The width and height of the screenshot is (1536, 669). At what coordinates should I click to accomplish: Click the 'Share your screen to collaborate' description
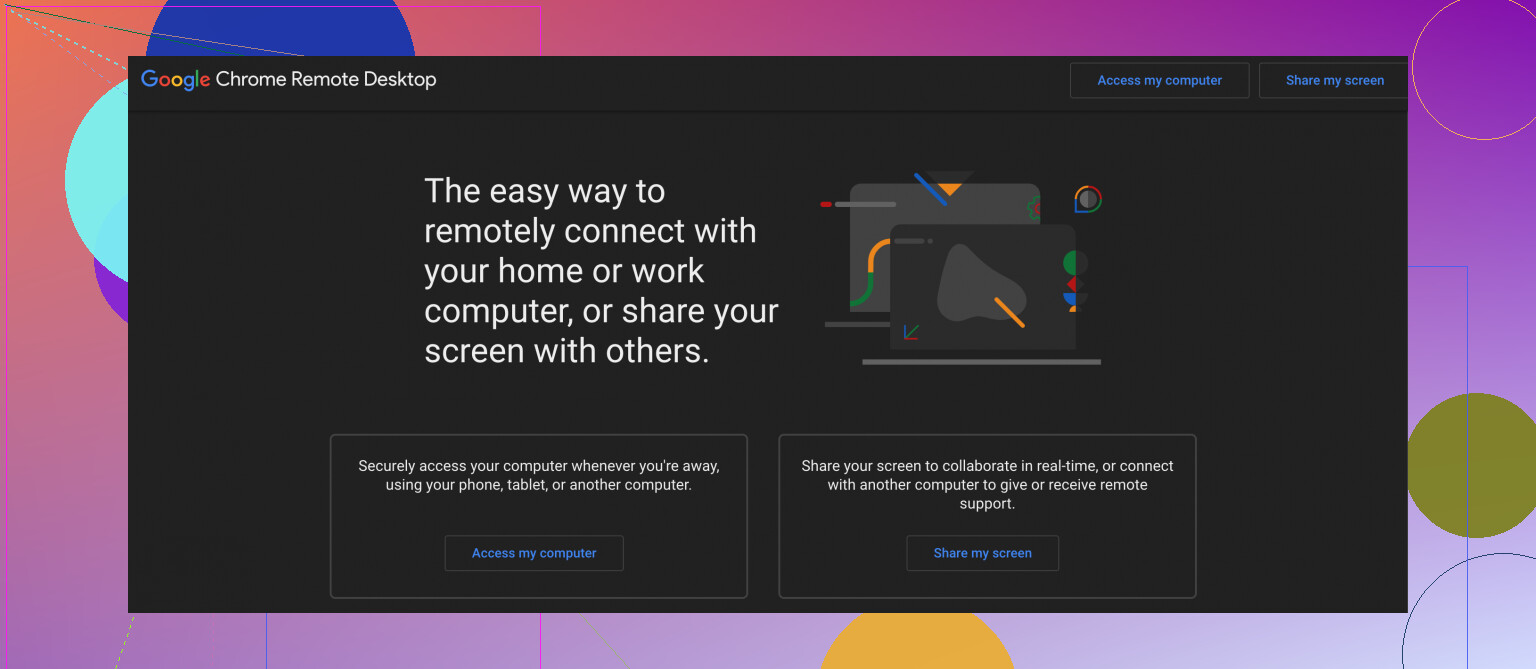click(x=987, y=484)
